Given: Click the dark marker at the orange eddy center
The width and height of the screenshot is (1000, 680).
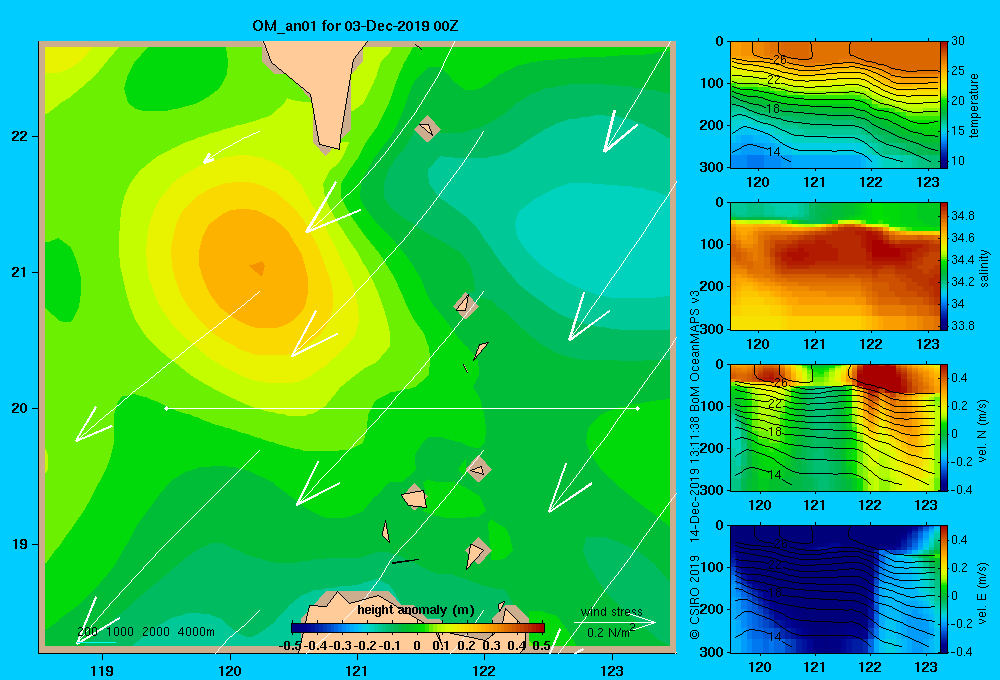Looking at the screenshot, I should tap(258, 268).
